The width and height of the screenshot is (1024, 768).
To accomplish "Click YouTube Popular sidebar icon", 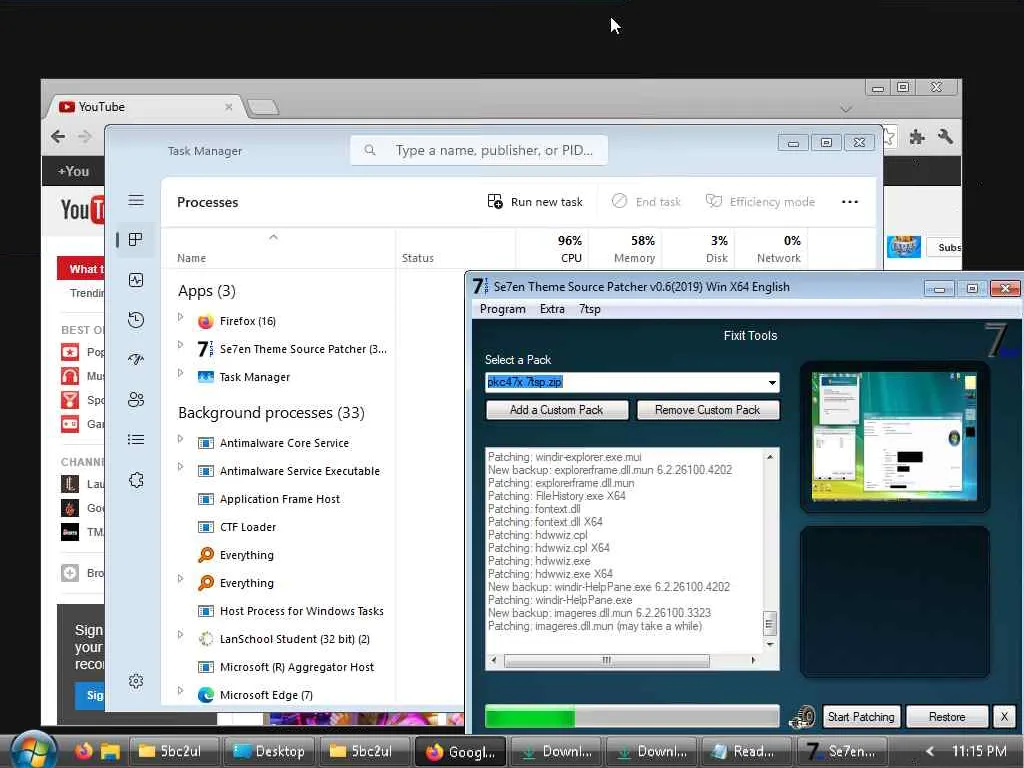I will pyautogui.click(x=70, y=352).
